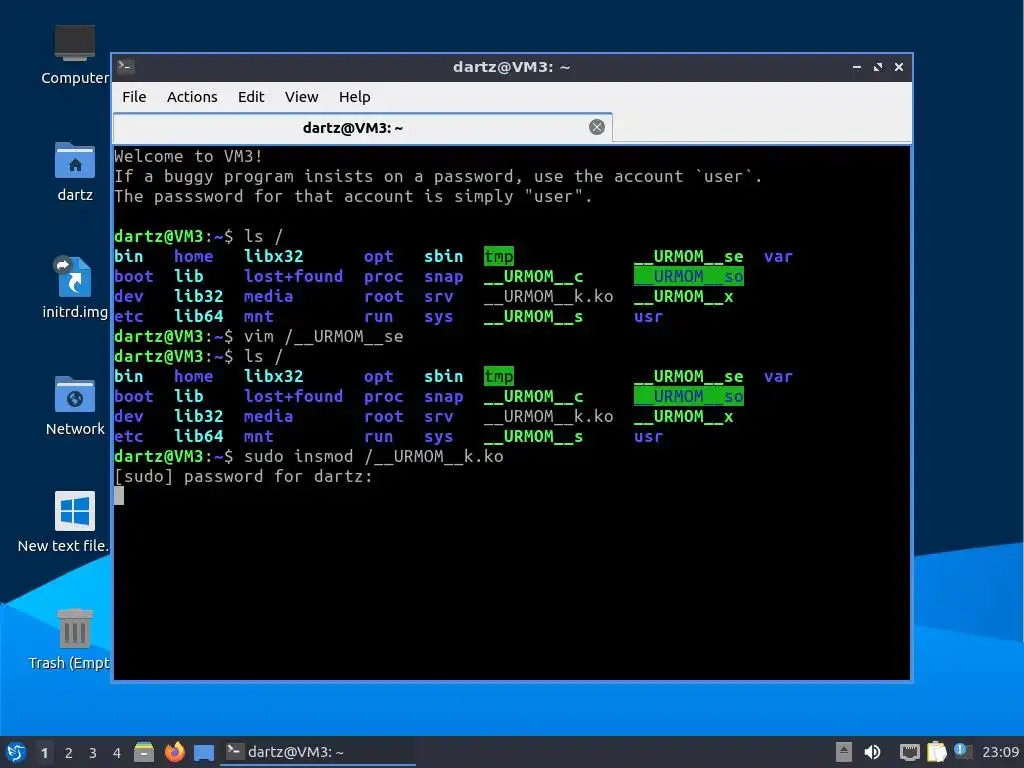Click the 'If a buggy program insists' line
The image size is (1024, 768).
(438, 176)
